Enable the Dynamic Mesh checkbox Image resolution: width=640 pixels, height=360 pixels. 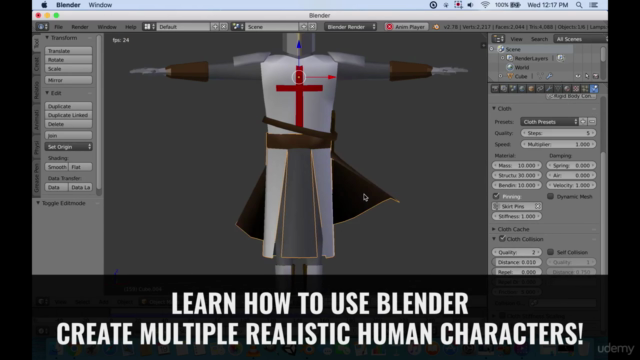point(550,196)
